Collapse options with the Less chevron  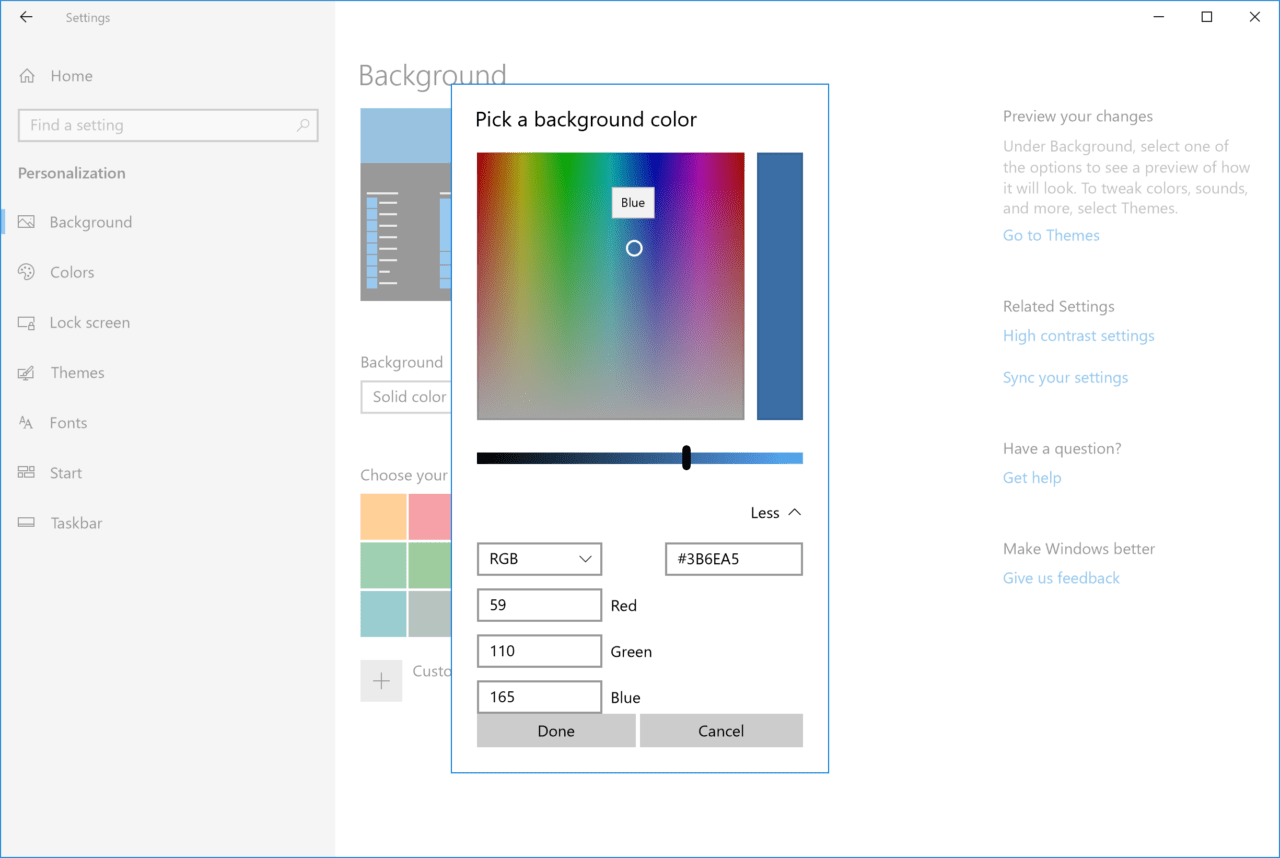pyautogui.click(x=794, y=512)
